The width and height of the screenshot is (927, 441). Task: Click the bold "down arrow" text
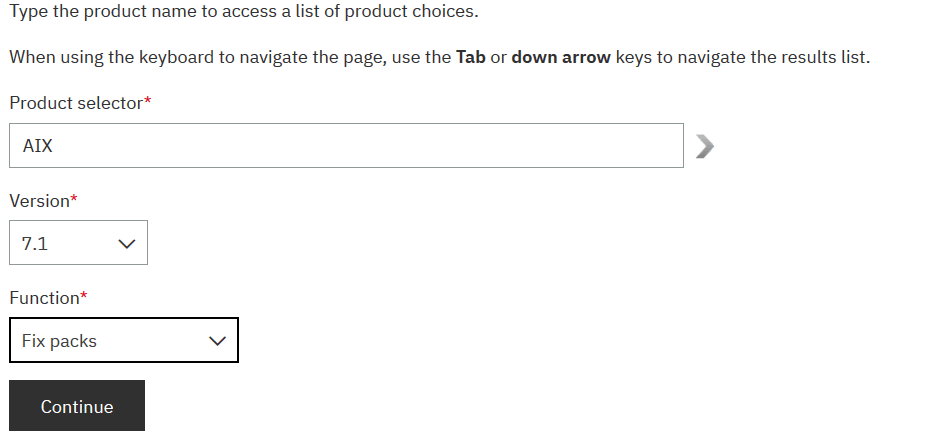[561, 56]
